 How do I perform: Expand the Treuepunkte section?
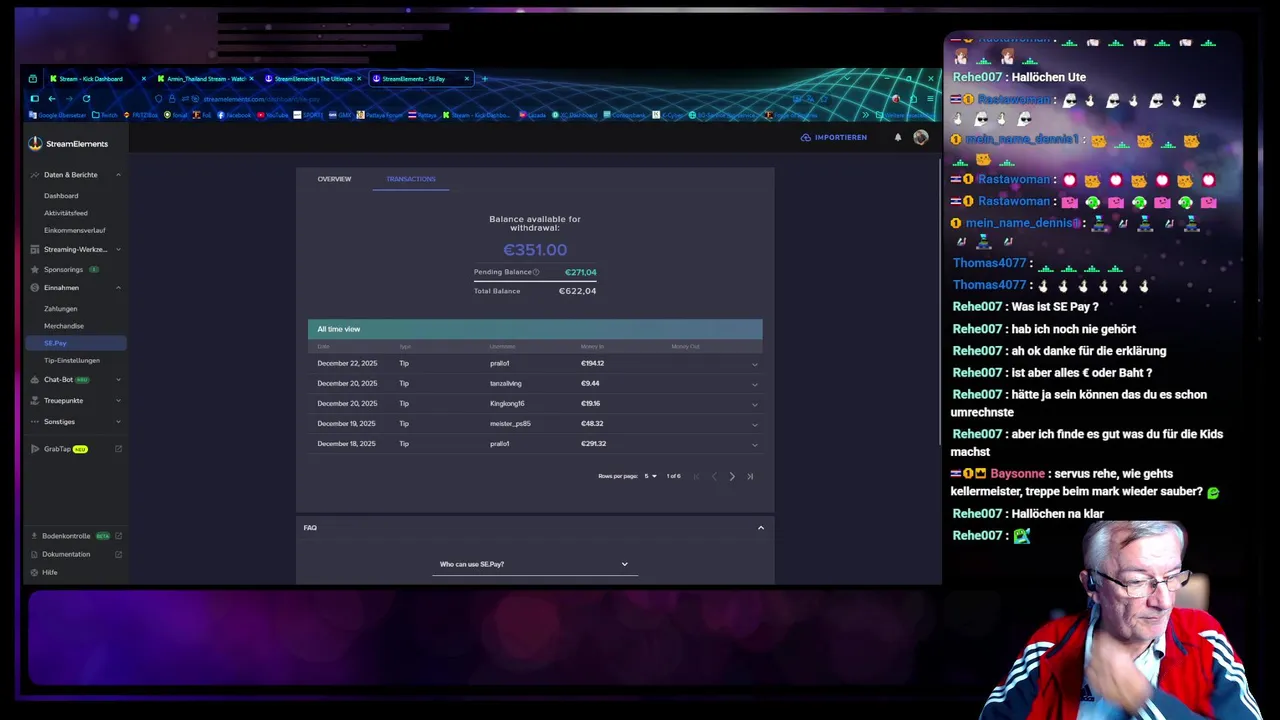point(118,401)
